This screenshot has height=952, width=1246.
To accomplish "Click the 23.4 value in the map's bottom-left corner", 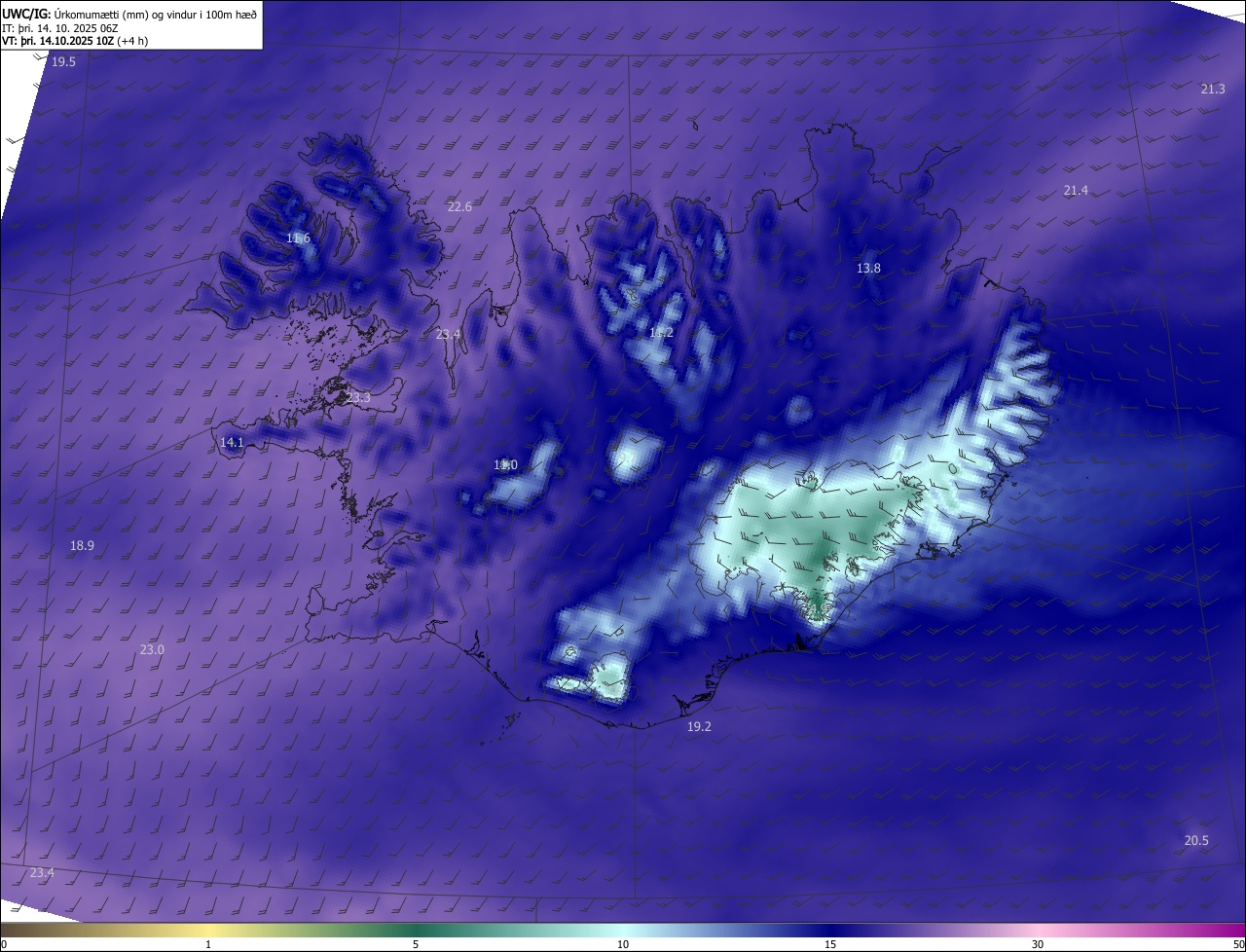I will pyautogui.click(x=42, y=873).
